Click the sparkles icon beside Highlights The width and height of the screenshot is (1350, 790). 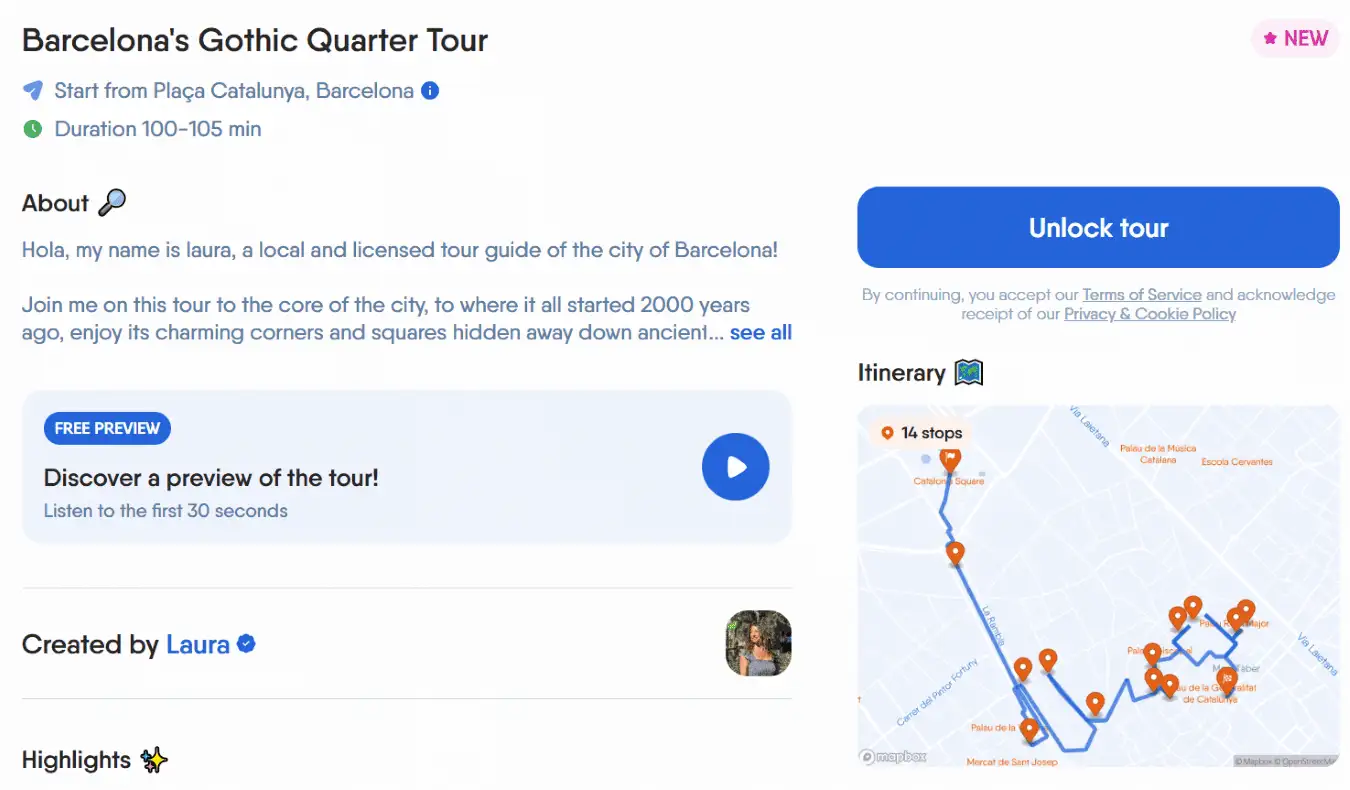coord(154,760)
